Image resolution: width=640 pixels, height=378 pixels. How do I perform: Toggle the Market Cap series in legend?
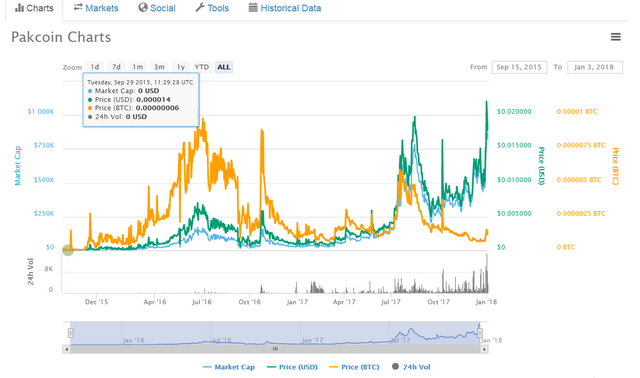pyautogui.click(x=229, y=367)
